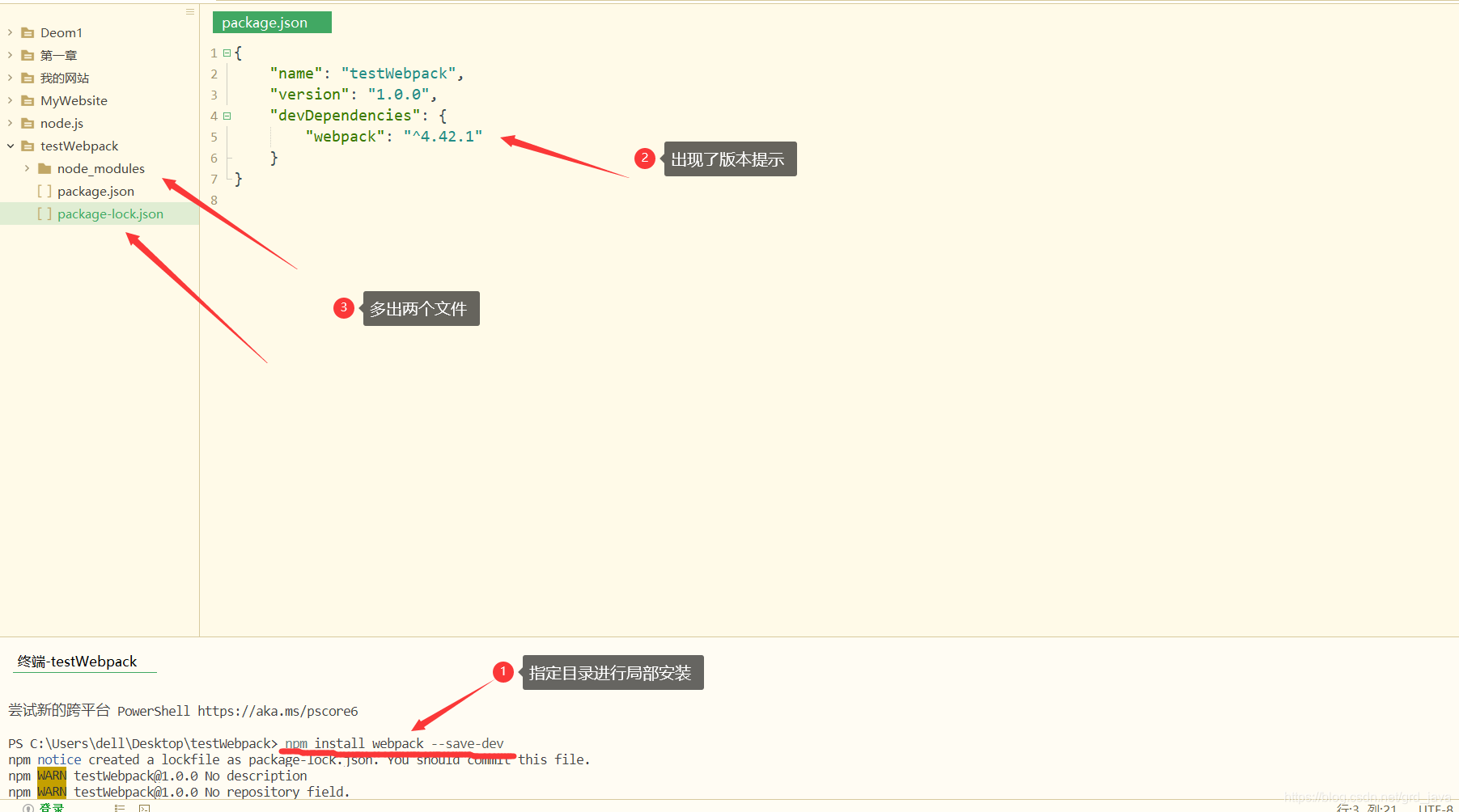Screen dimensions: 1459x812
Task: Expand the 我的网站 folder chevron
Action: pyautogui.click(x=10, y=78)
